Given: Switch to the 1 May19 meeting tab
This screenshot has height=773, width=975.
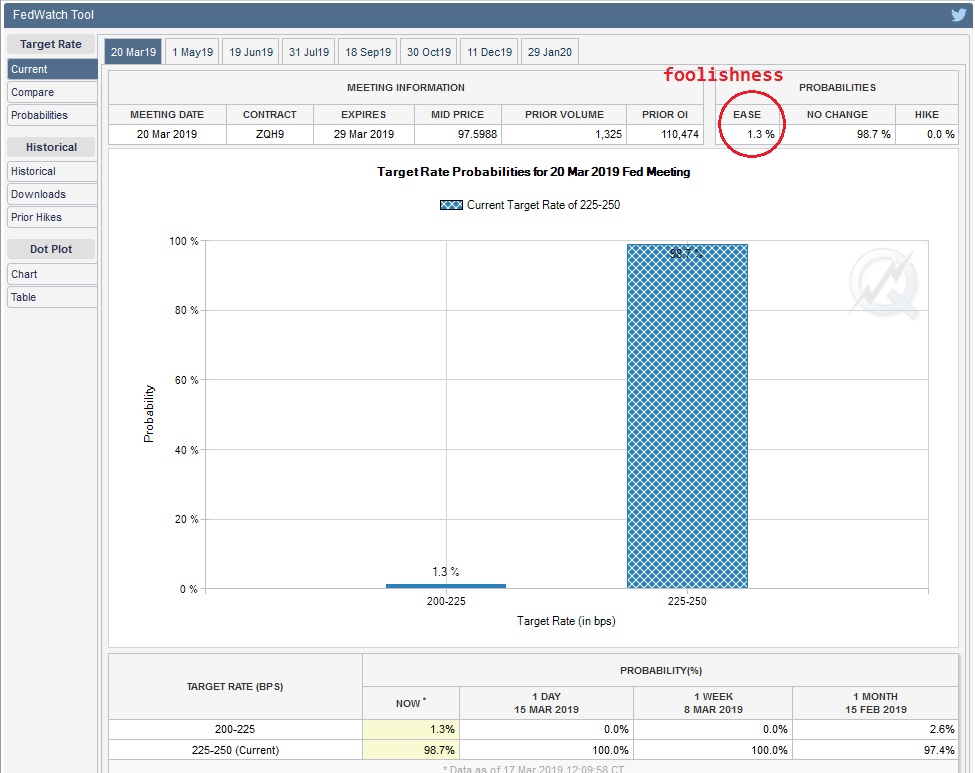Looking at the screenshot, I should pyautogui.click(x=192, y=52).
